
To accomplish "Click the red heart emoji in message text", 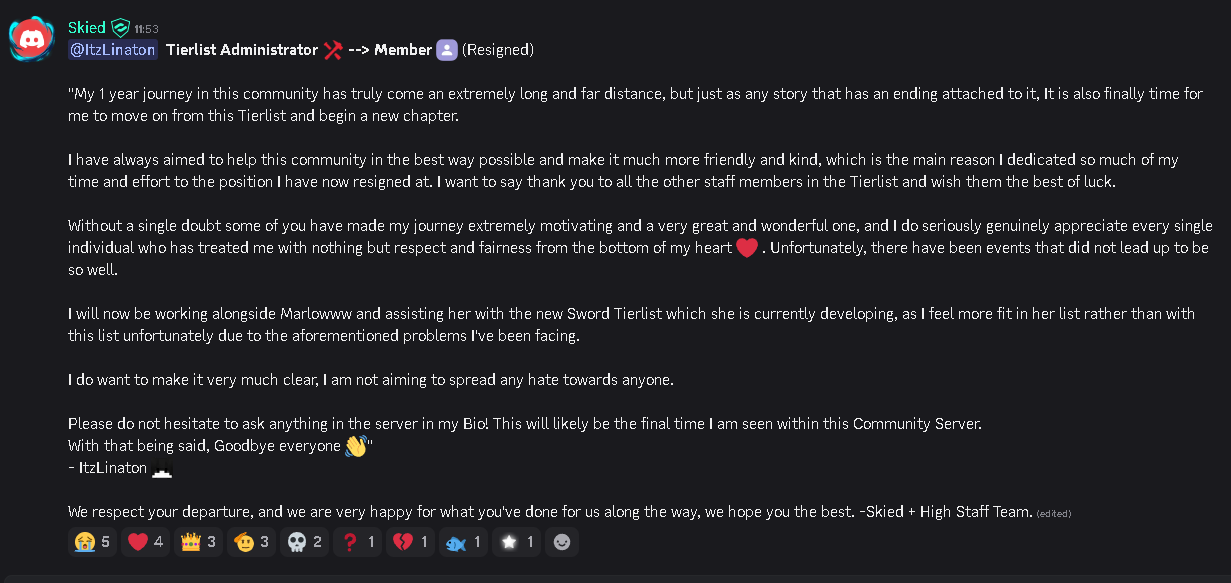I will pos(747,248).
